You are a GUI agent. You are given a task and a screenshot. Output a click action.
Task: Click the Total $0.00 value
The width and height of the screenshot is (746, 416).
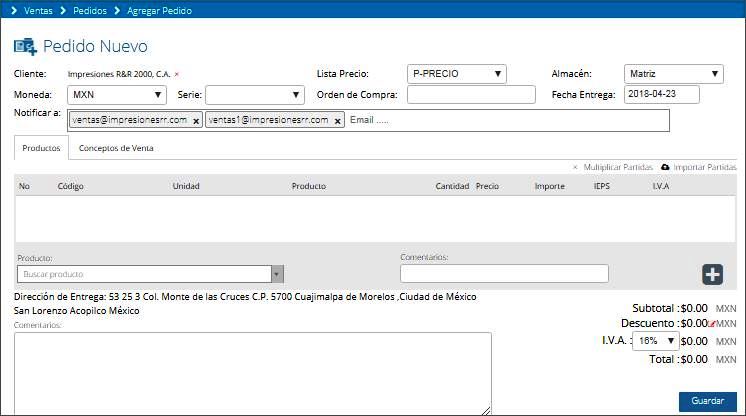click(694, 359)
